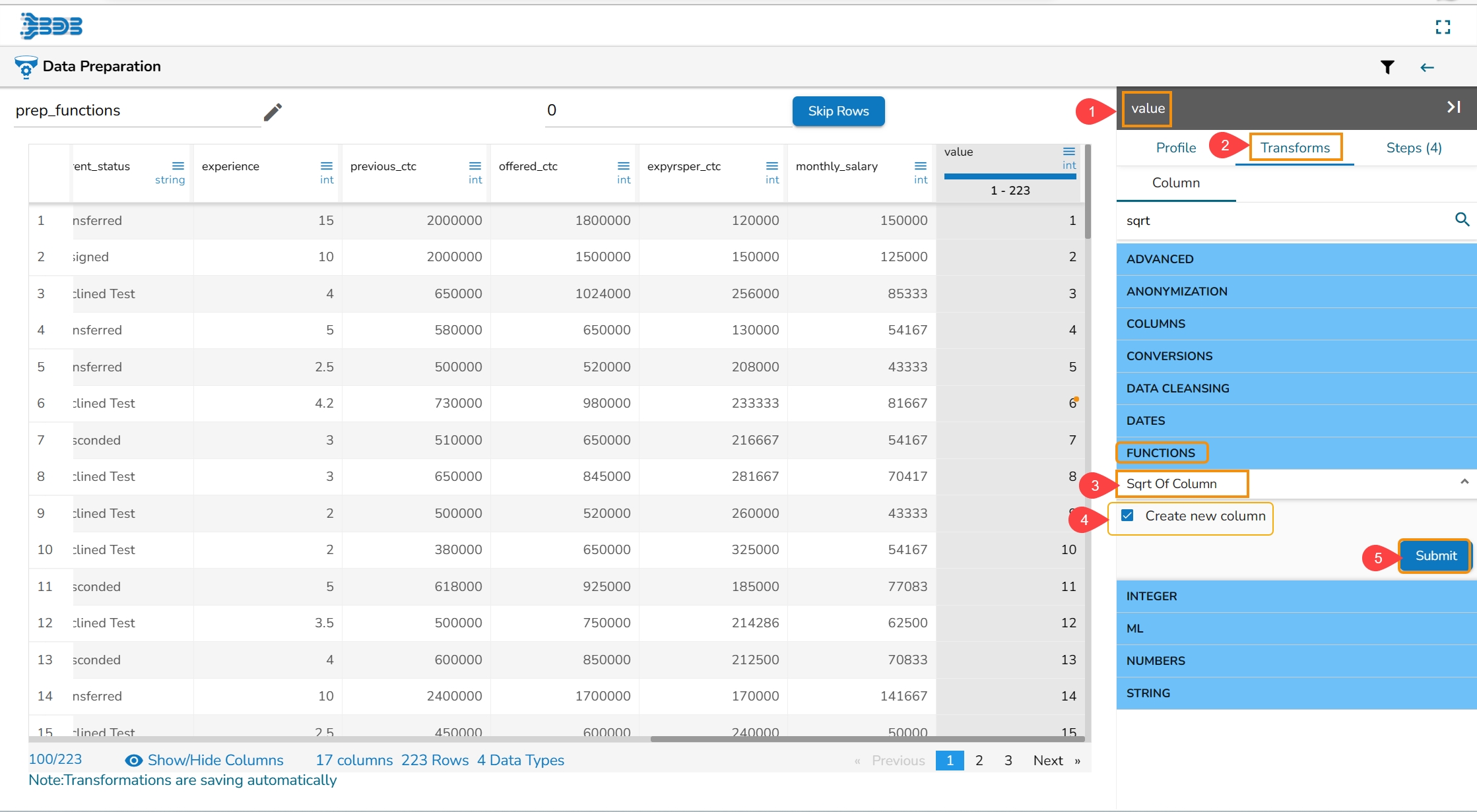This screenshot has height=812, width=1477.
Task: Open the Steps (4) tab
Action: (x=1414, y=148)
